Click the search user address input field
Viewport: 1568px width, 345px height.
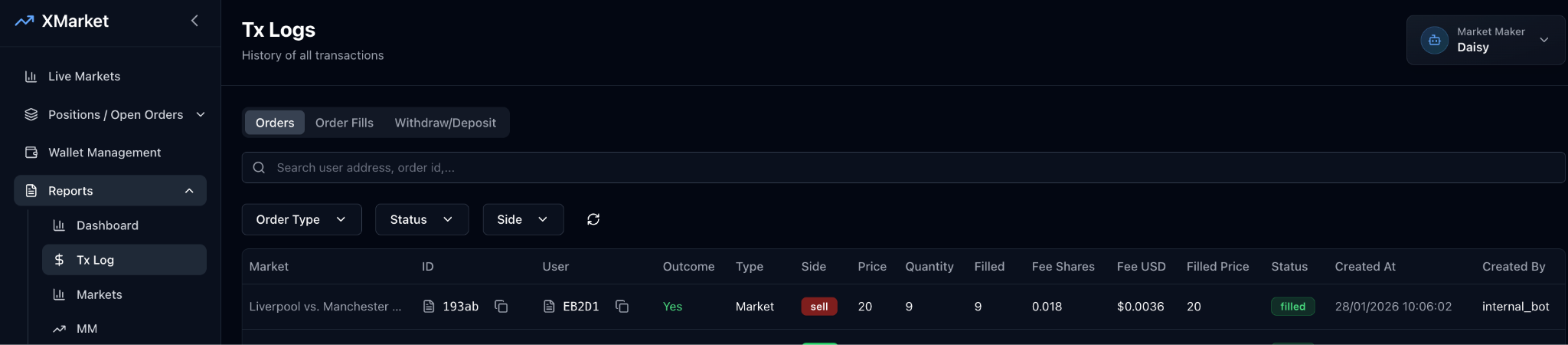tap(903, 168)
